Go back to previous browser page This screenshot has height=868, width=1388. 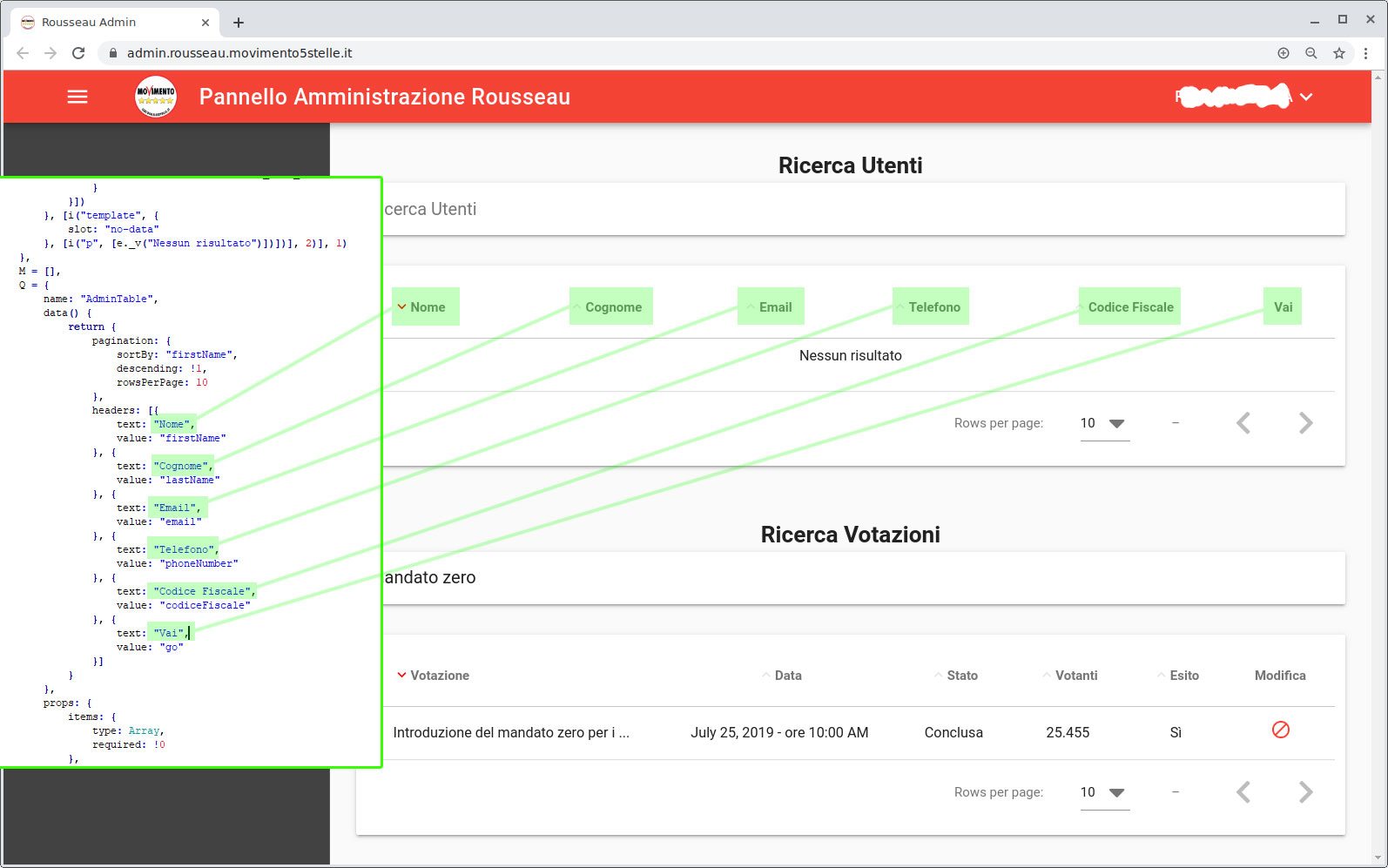pos(23,53)
